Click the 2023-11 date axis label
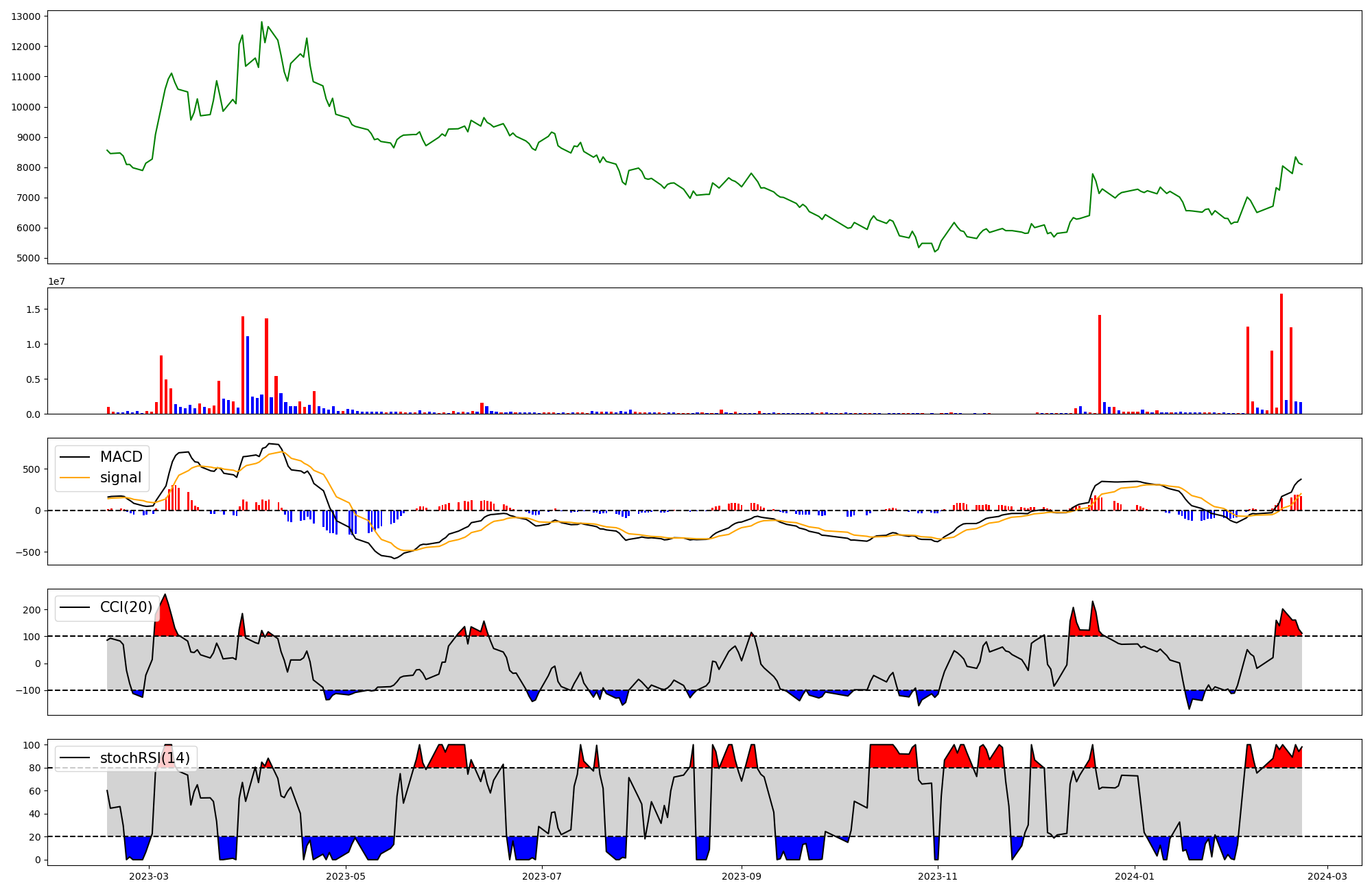 click(x=938, y=876)
